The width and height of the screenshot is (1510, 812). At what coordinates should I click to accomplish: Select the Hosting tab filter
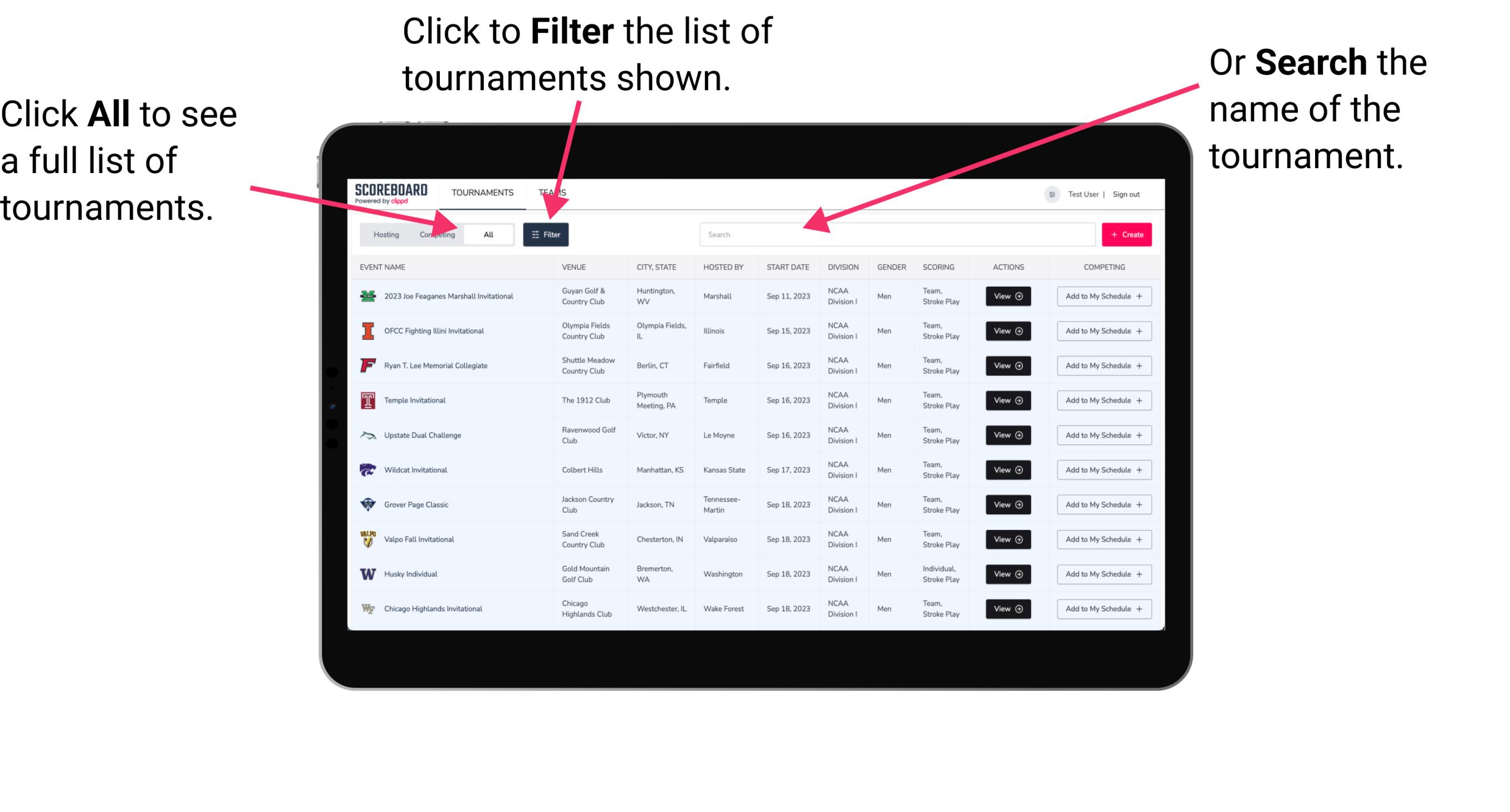(x=384, y=234)
